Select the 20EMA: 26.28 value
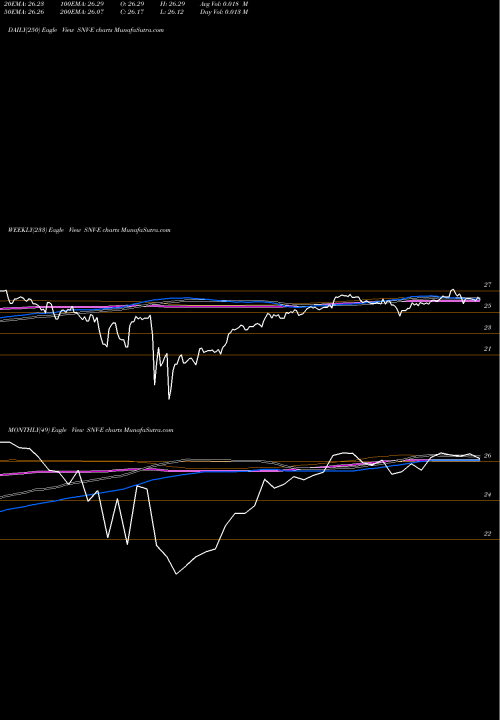Viewport: 500px width, 720px height. [x=24, y=4]
